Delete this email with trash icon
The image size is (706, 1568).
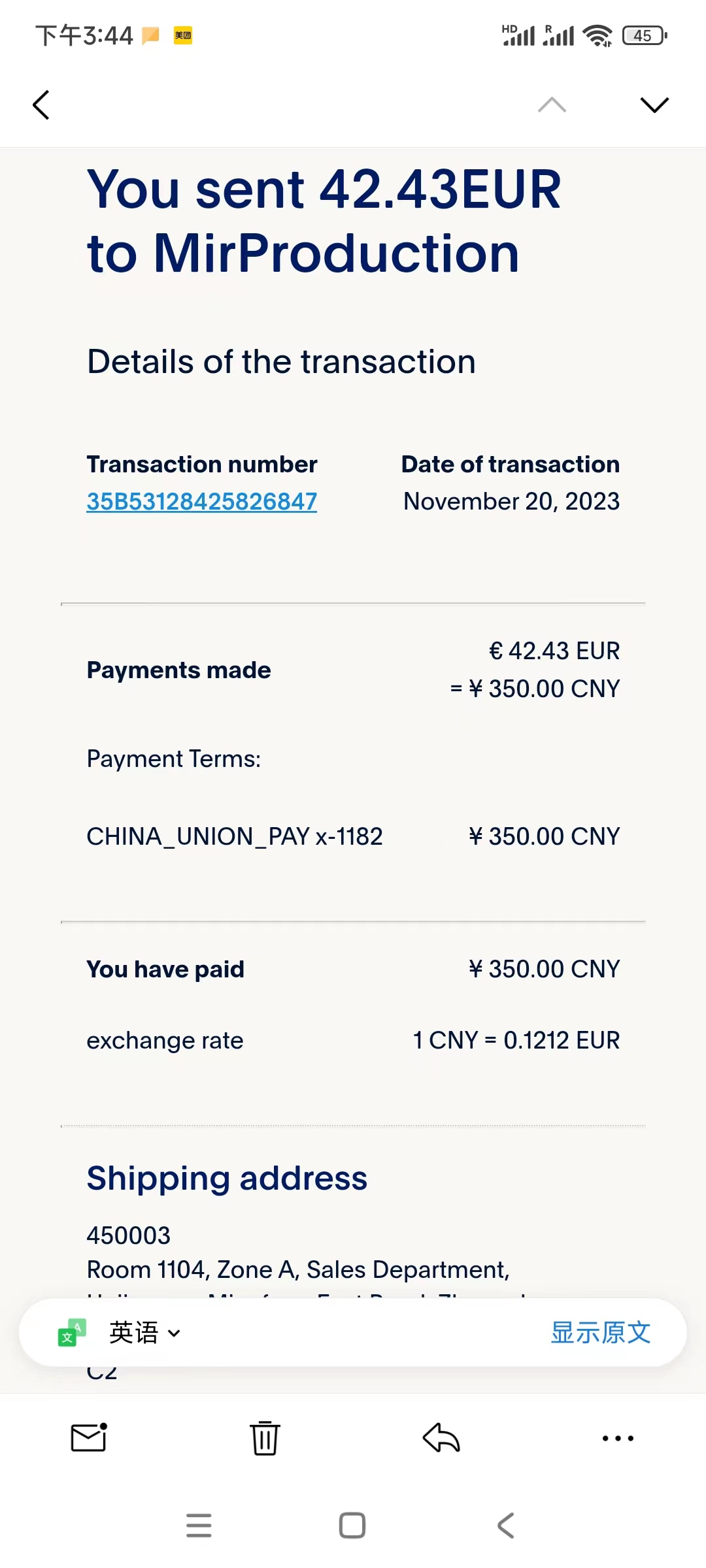pyautogui.click(x=265, y=1438)
